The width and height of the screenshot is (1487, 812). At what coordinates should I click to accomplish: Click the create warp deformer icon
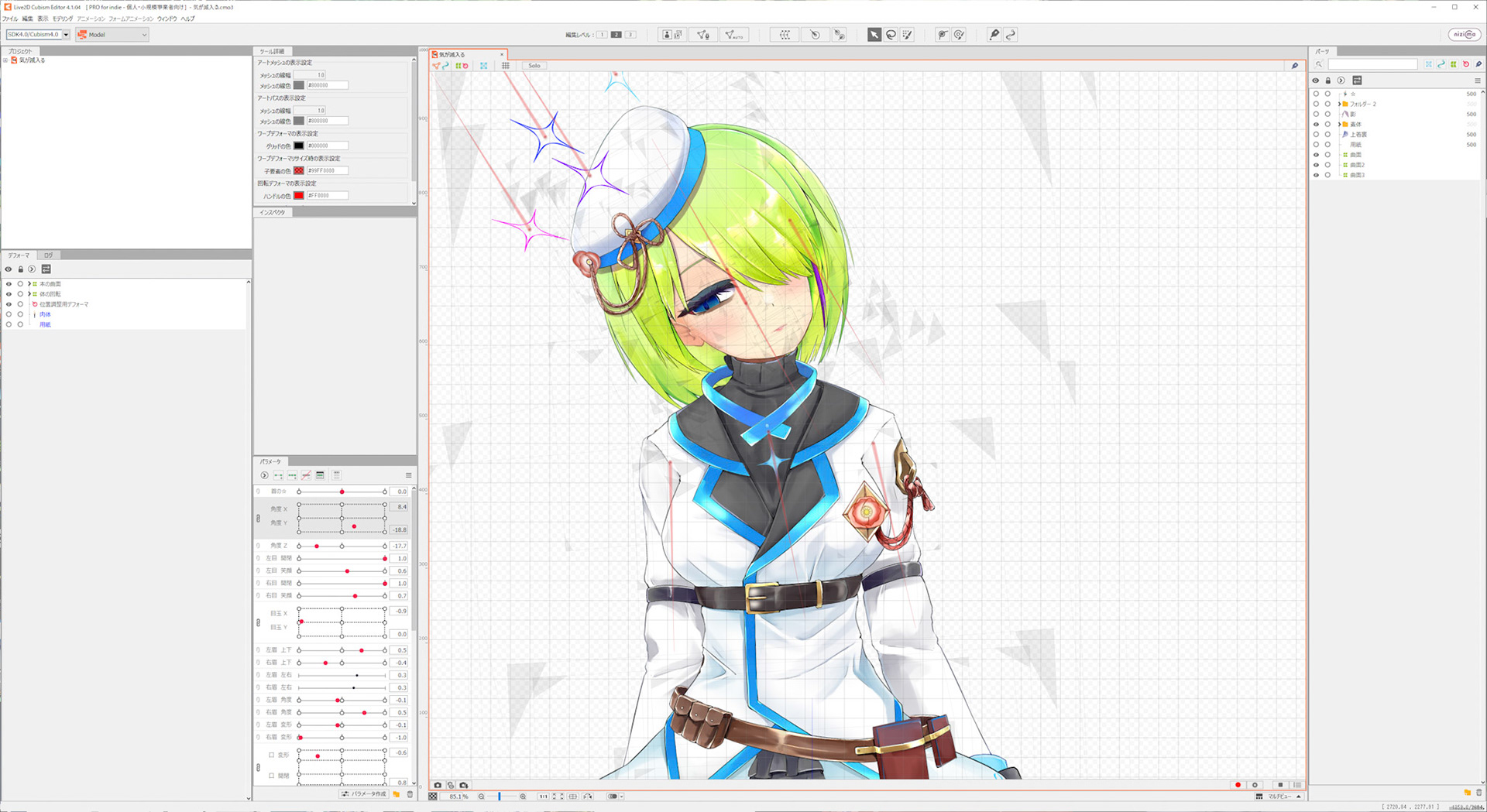785,35
